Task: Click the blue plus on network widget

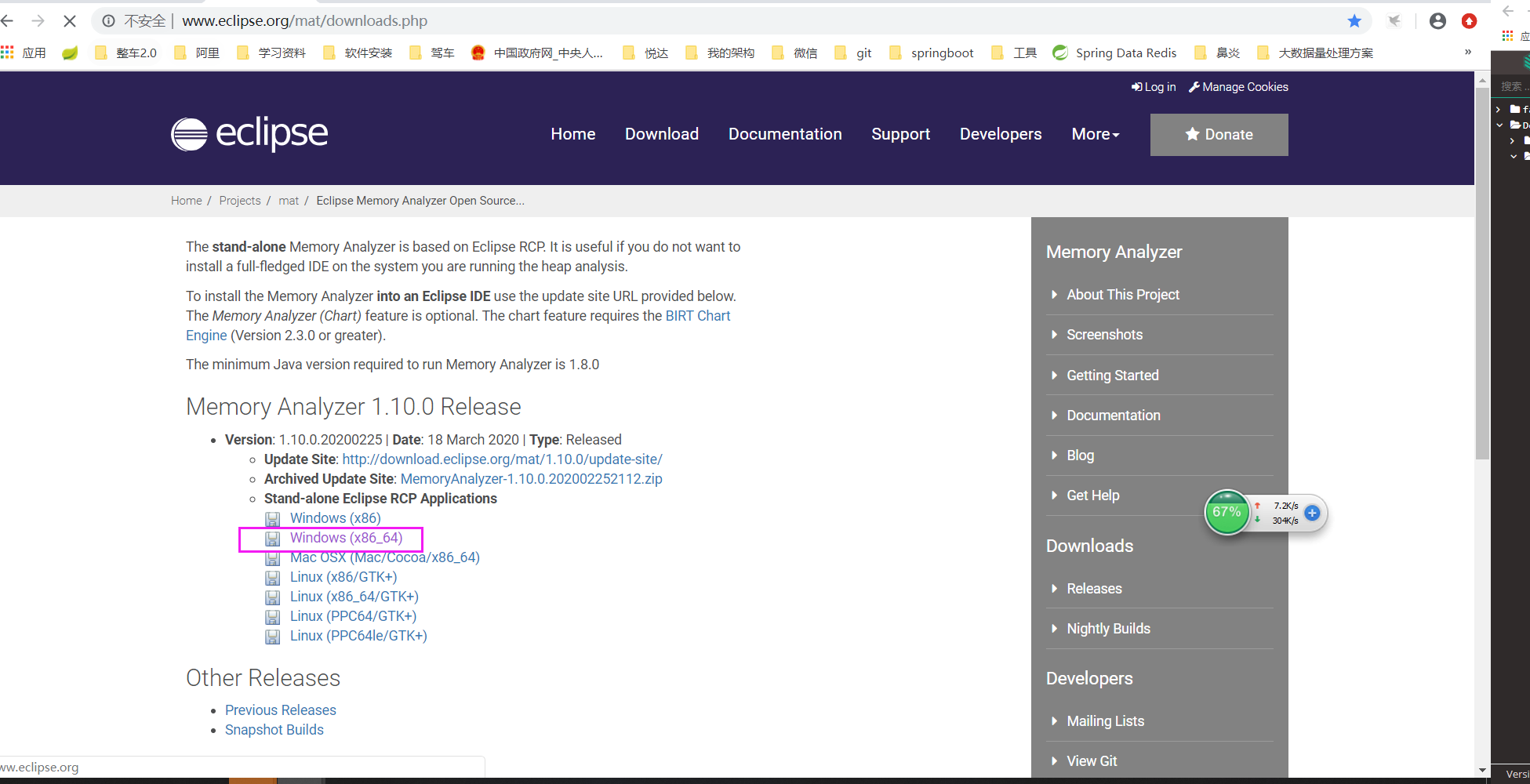Action: (x=1312, y=513)
